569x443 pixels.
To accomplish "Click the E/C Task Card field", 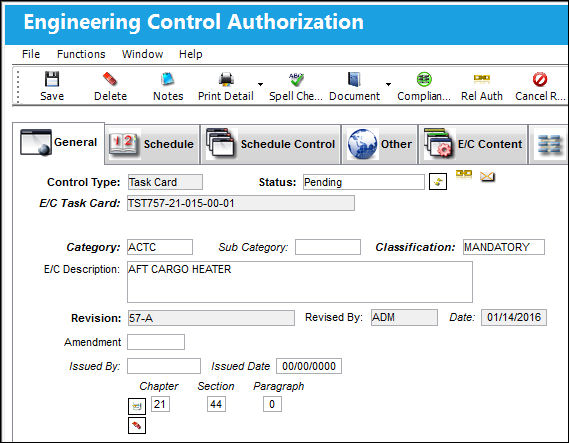I will point(241,203).
